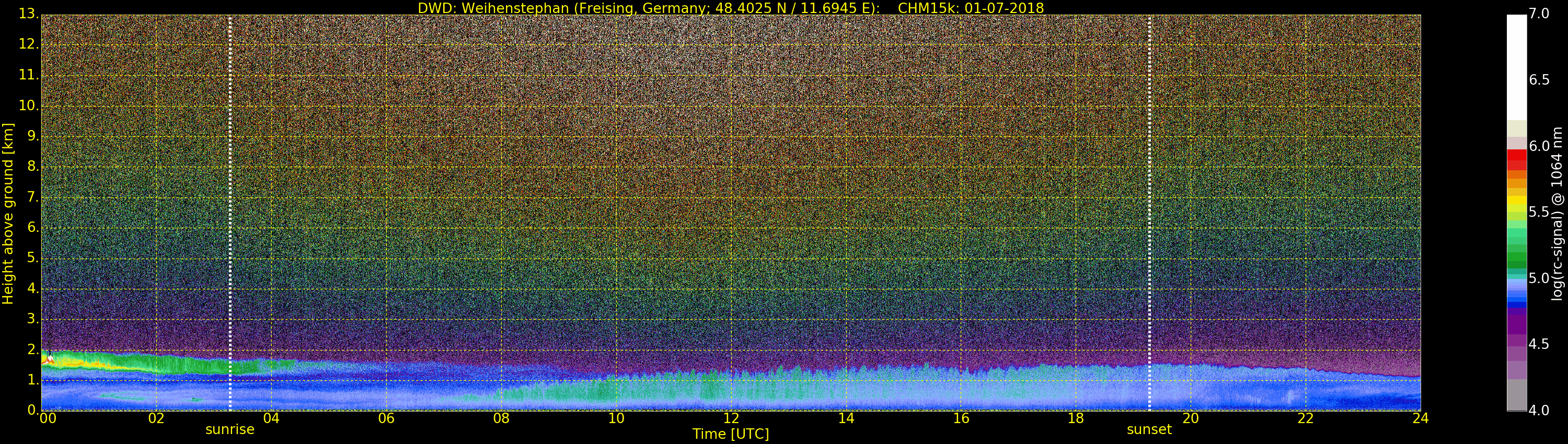
Task: Click the '7.0' colorbar tick label
Action: (x=1539, y=14)
